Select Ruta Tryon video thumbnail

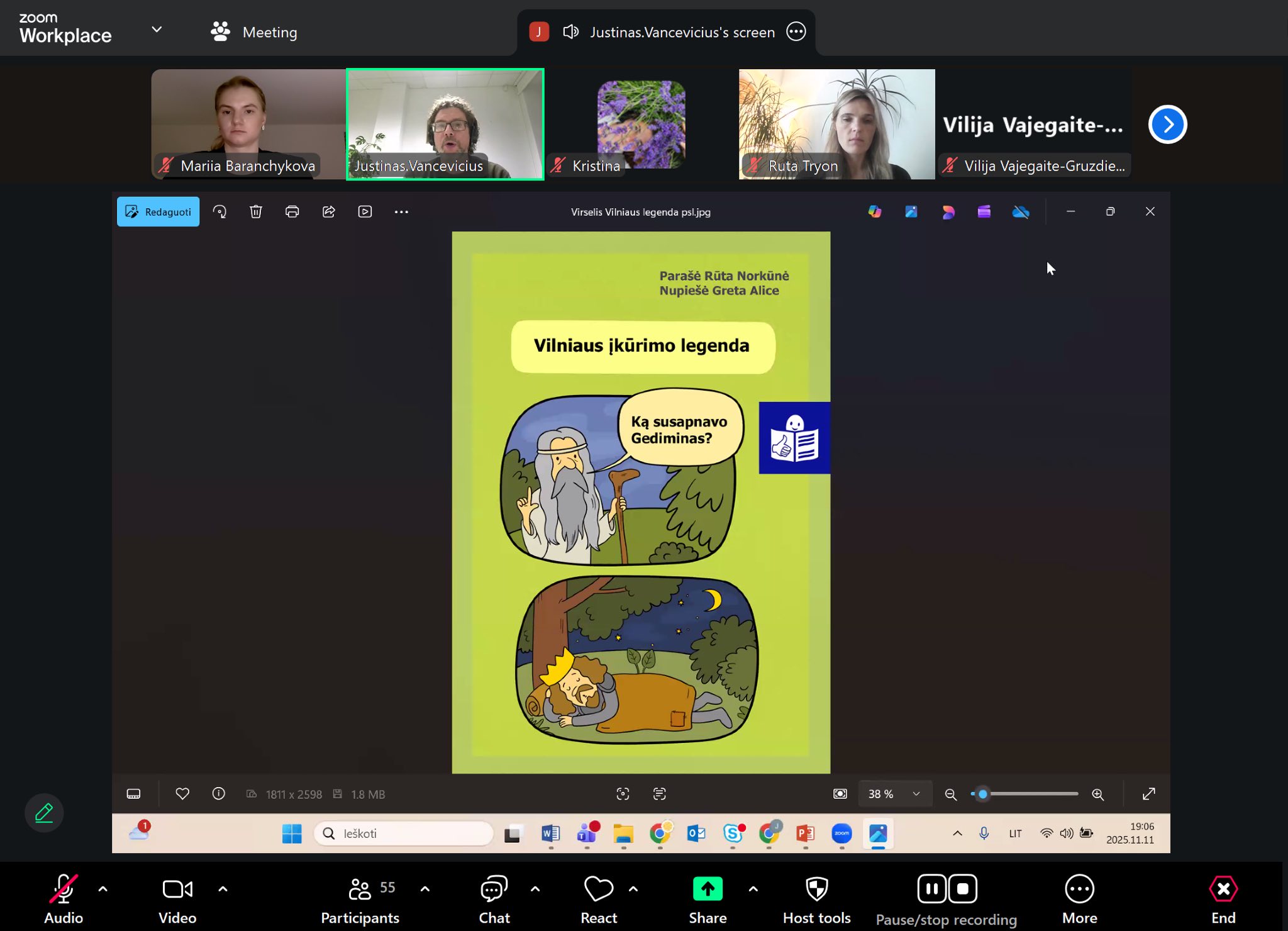point(836,124)
